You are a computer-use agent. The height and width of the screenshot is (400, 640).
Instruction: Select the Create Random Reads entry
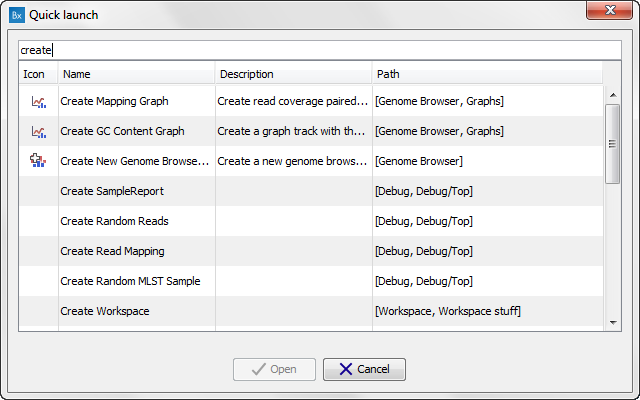coord(311,221)
